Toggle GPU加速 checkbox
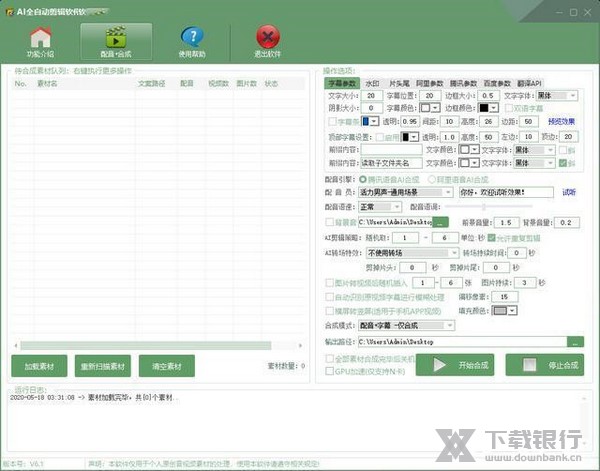 point(329,371)
